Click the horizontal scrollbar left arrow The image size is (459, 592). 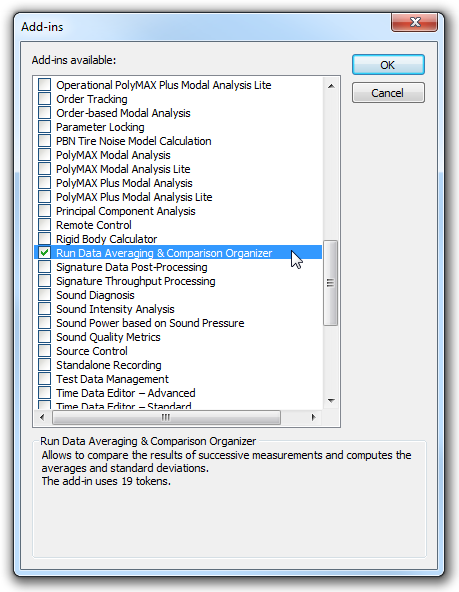[x=42, y=417]
